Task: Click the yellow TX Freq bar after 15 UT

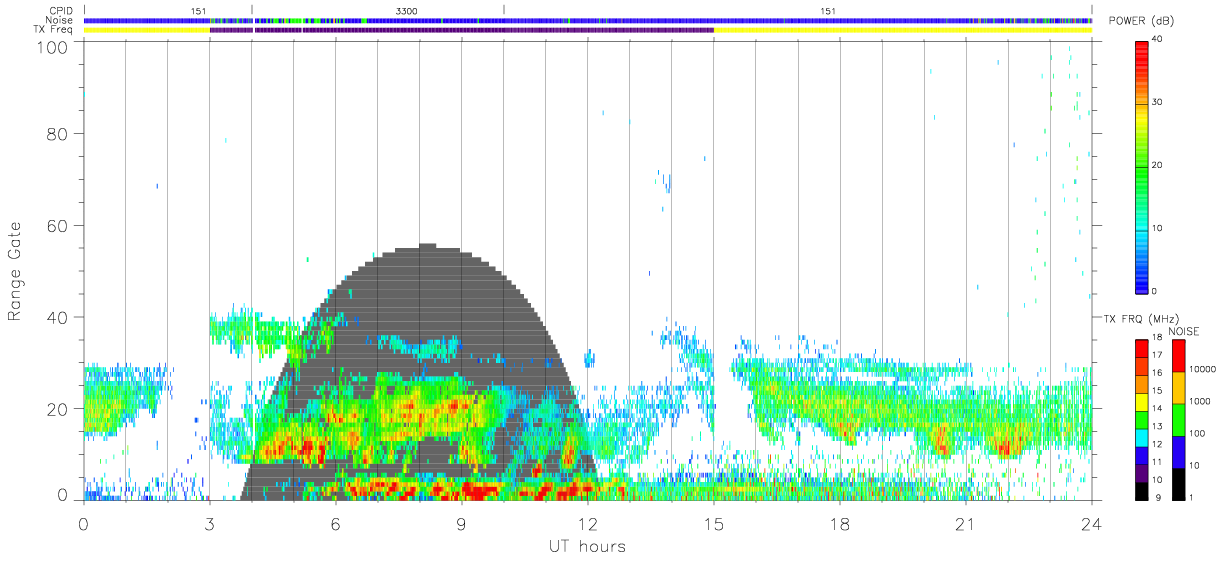Action: tap(902, 30)
